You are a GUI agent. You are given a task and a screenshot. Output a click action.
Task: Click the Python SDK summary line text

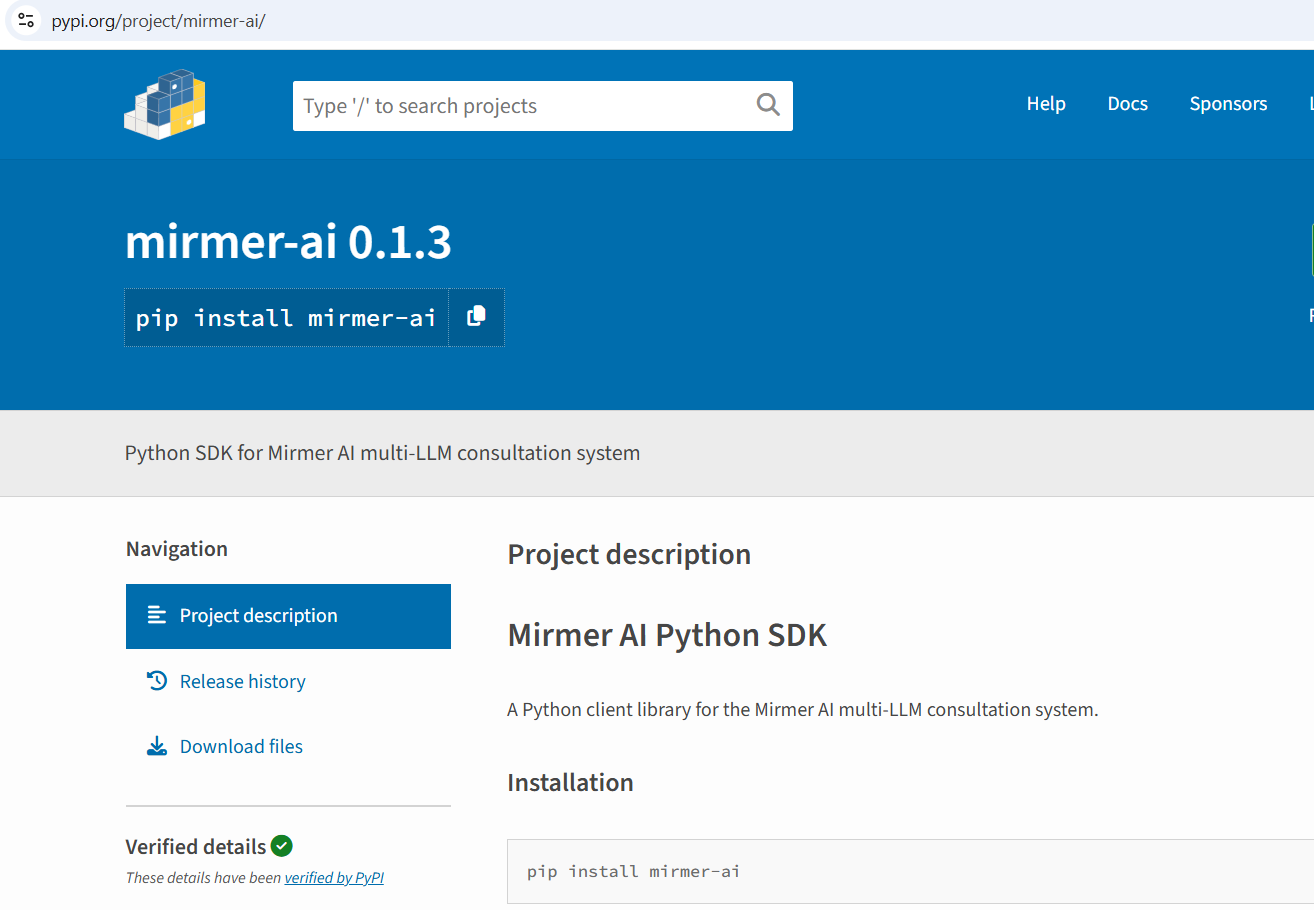coord(382,453)
